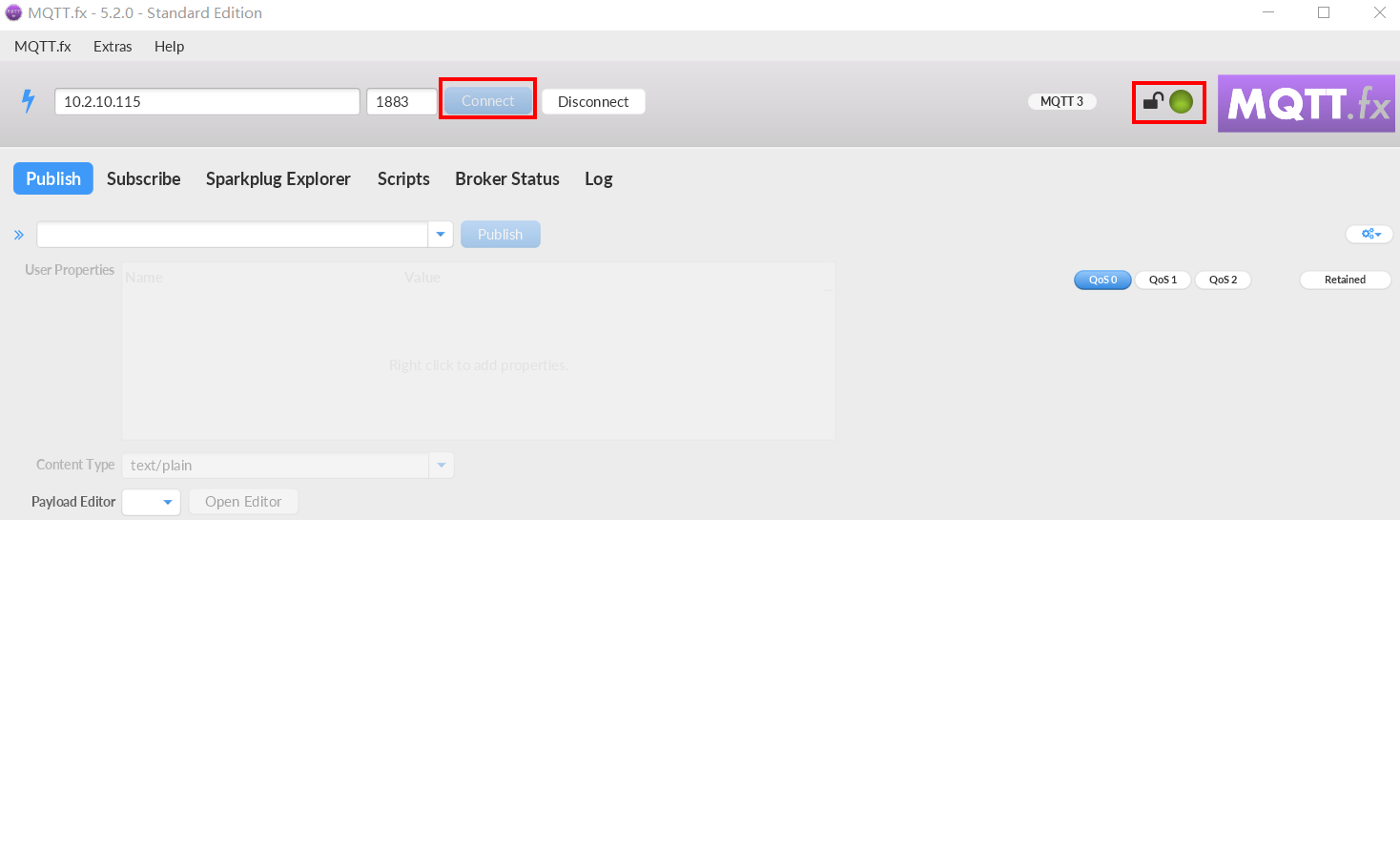
Task: Switch to the Broker Status tab
Action: click(507, 178)
